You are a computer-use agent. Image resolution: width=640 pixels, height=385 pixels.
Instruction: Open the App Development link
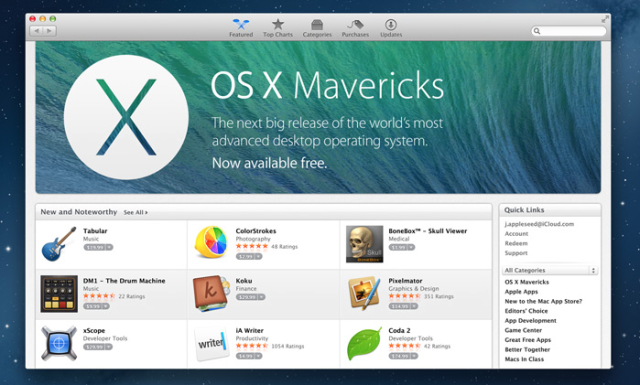point(530,321)
